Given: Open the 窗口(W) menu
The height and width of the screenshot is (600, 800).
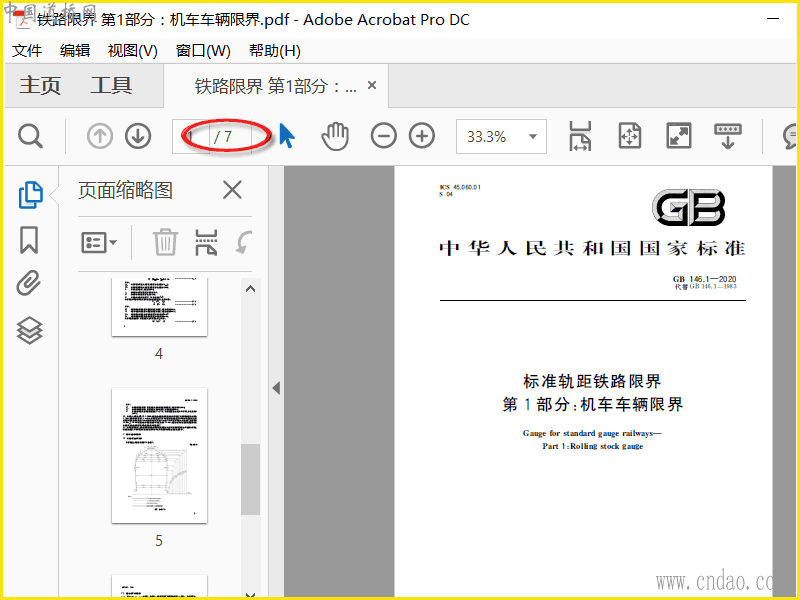Looking at the screenshot, I should click(203, 51).
